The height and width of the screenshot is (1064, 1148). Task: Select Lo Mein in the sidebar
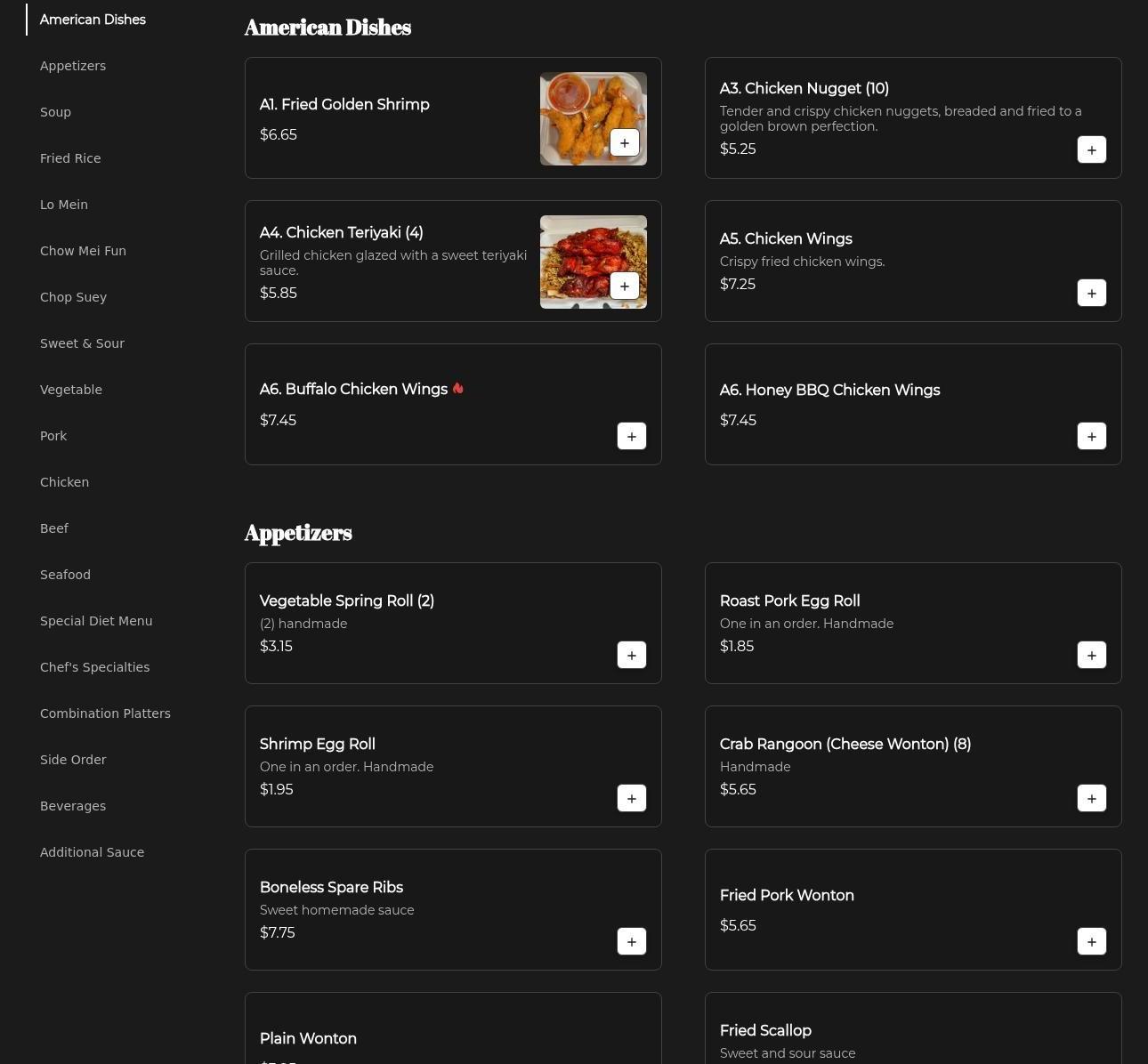click(x=64, y=205)
